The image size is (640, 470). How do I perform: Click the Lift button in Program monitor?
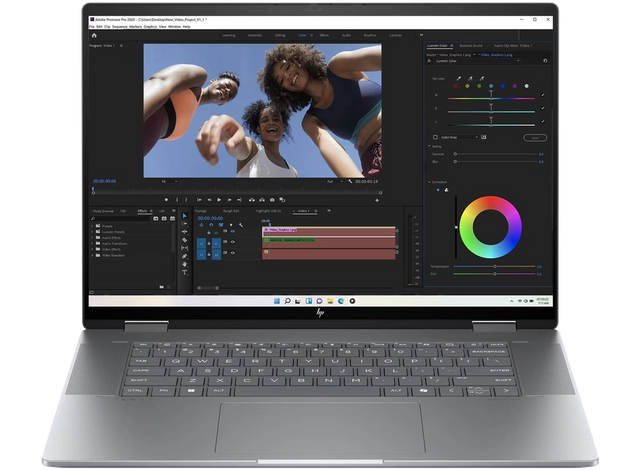[x=252, y=200]
